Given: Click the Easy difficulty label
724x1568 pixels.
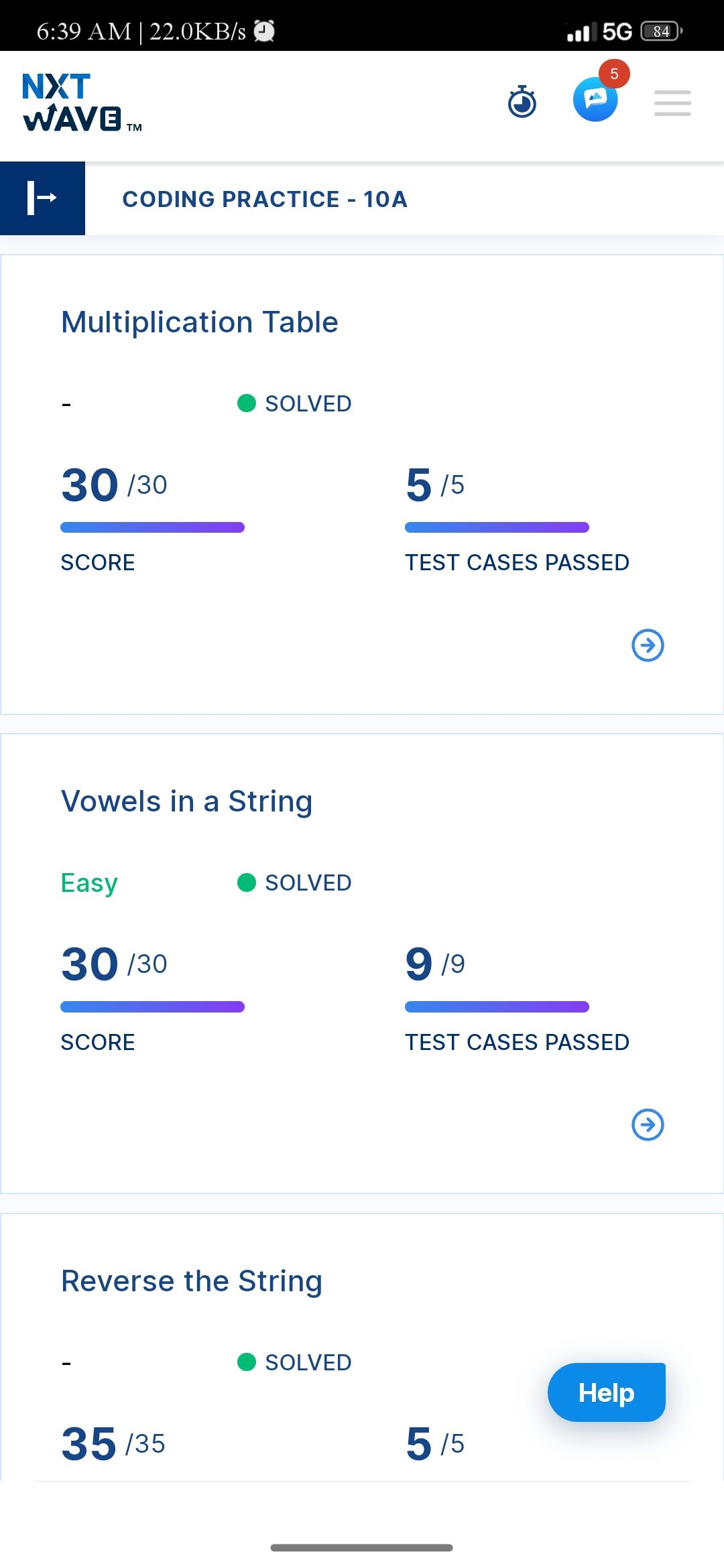Looking at the screenshot, I should click(x=89, y=883).
